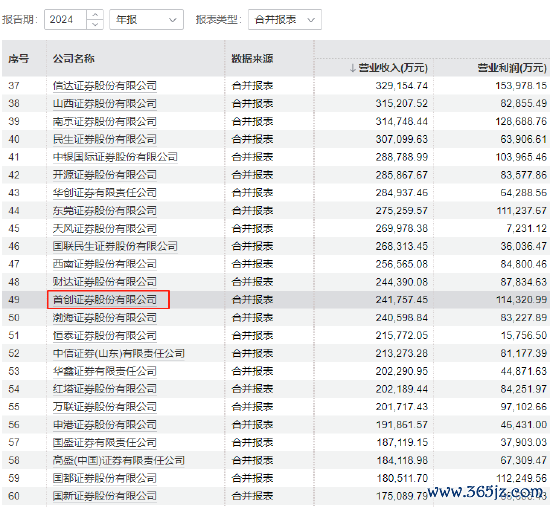Open 国联民生证券股份有限公司 link

click(115, 246)
